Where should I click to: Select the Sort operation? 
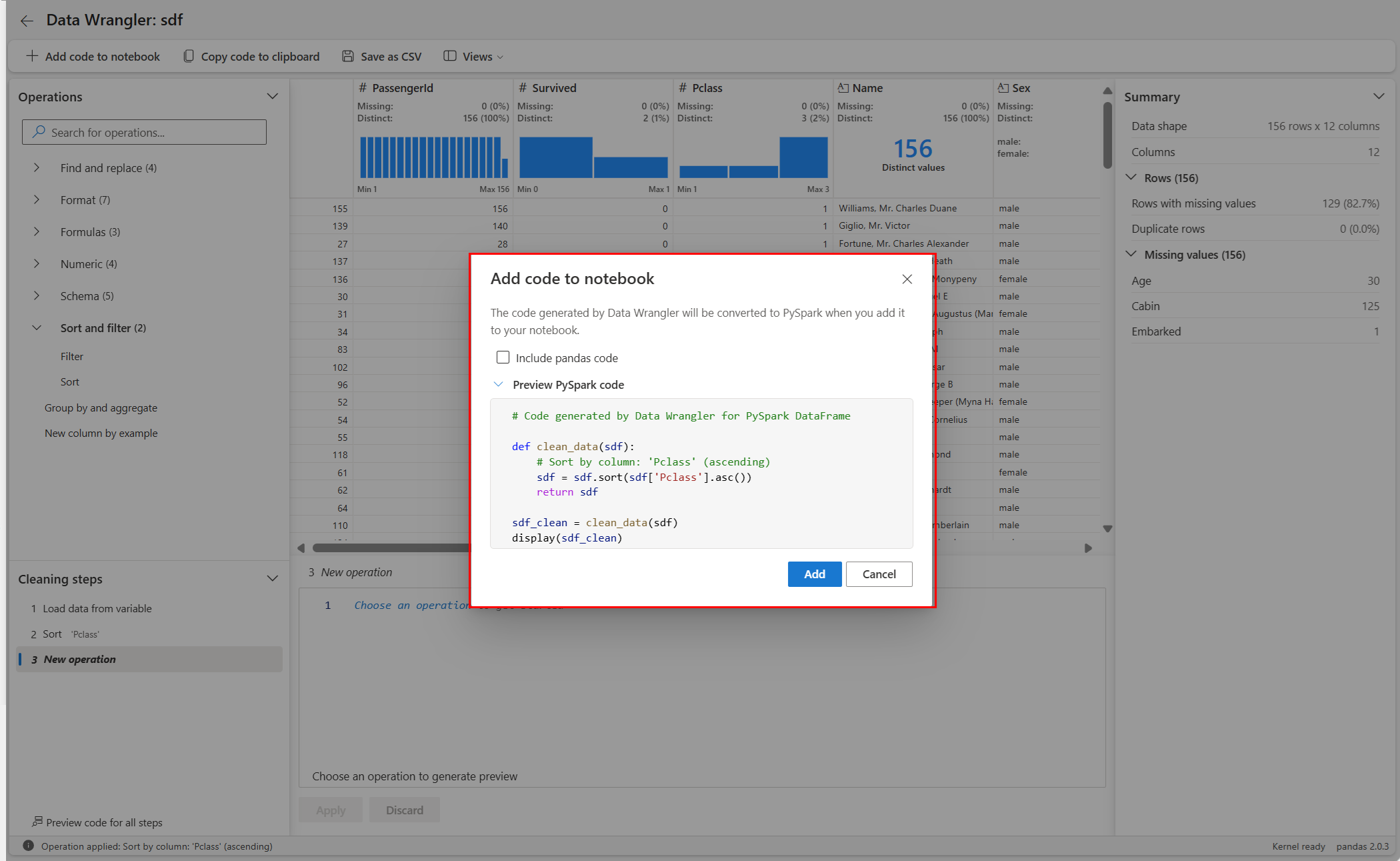[x=70, y=382]
